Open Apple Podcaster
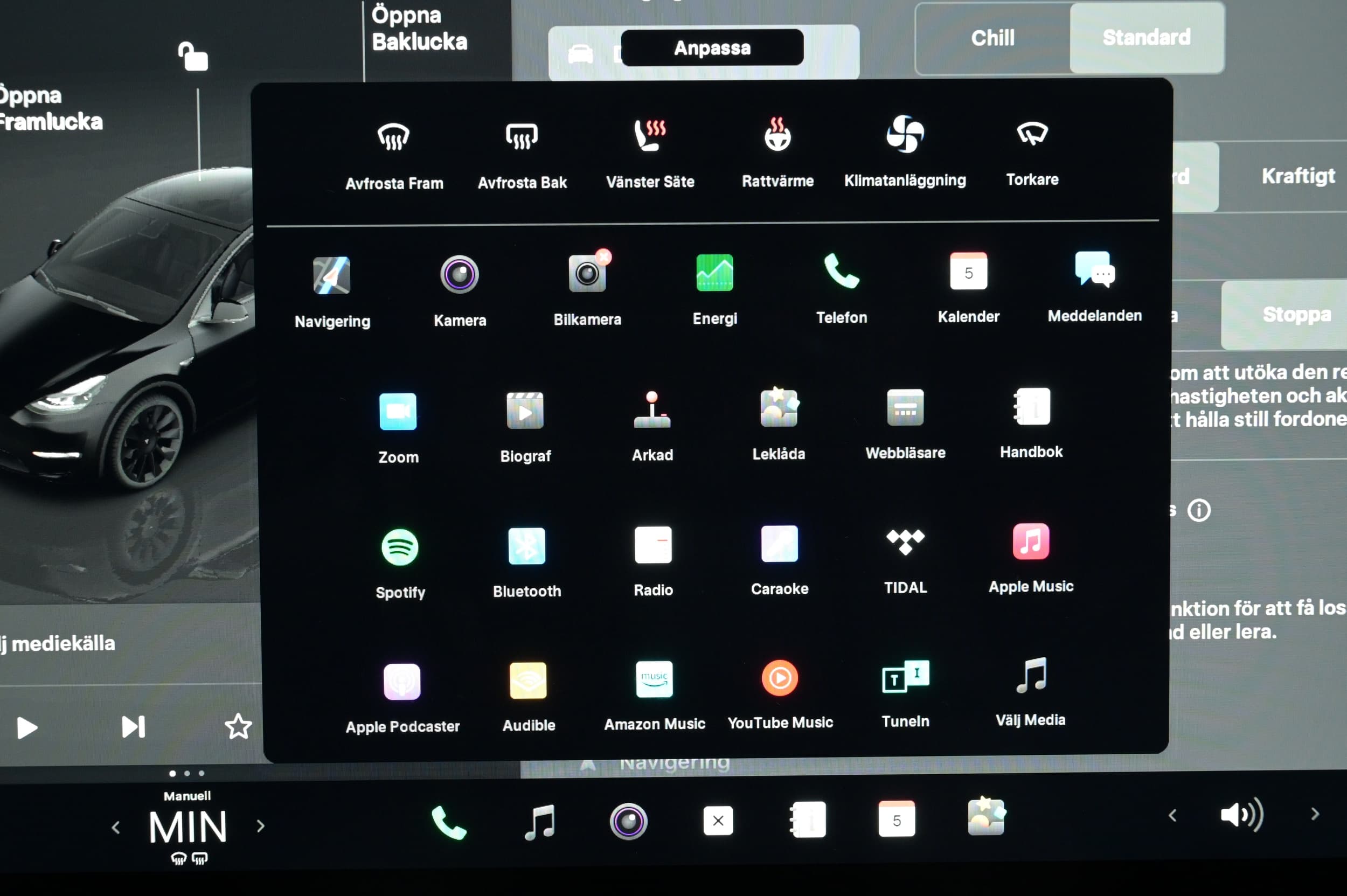The image size is (1347, 896). click(x=402, y=699)
